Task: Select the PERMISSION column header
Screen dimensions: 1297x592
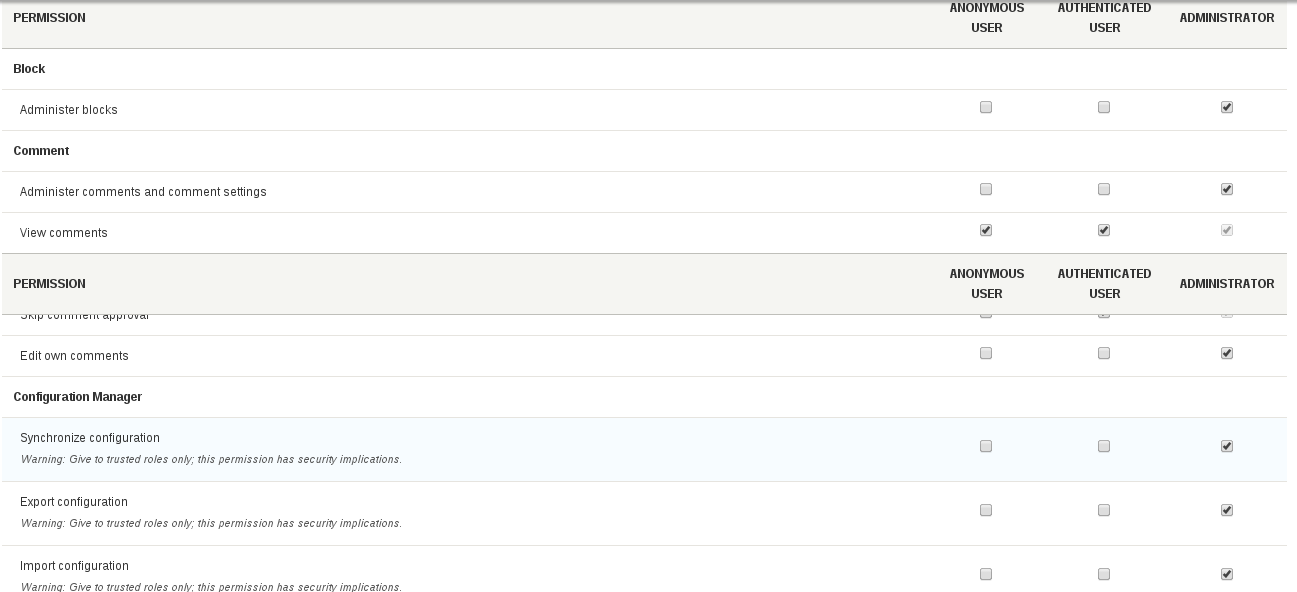Action: click(49, 17)
